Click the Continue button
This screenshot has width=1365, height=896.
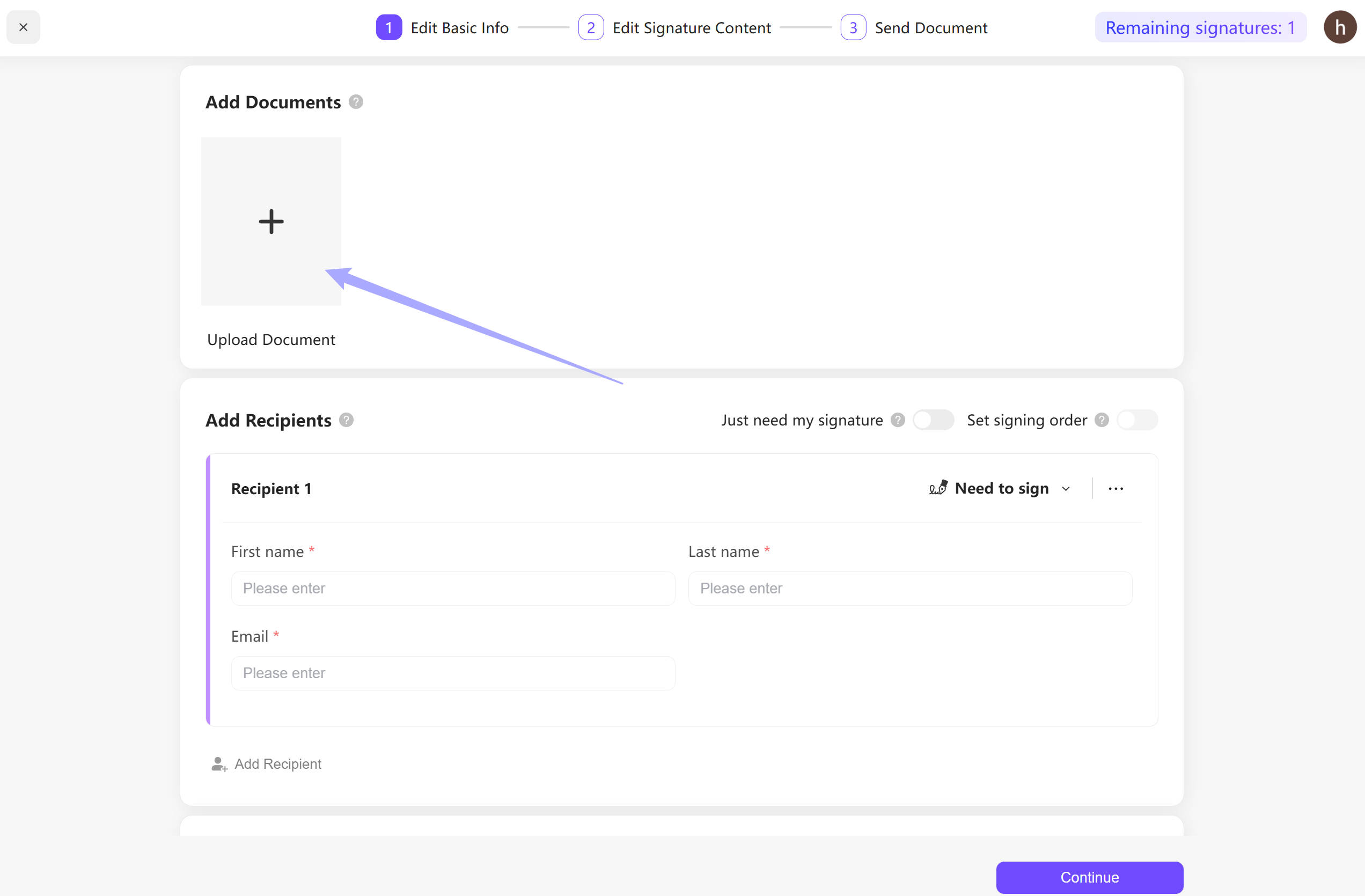[1089, 877]
